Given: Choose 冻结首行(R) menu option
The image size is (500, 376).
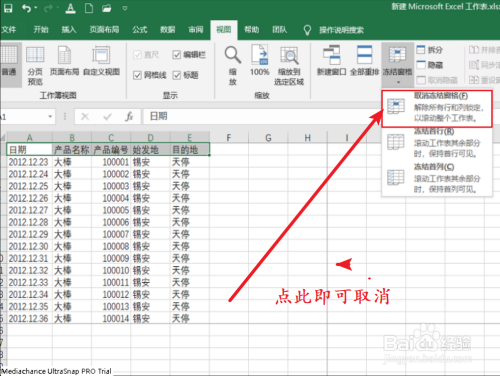Looking at the screenshot, I should click(x=437, y=144).
